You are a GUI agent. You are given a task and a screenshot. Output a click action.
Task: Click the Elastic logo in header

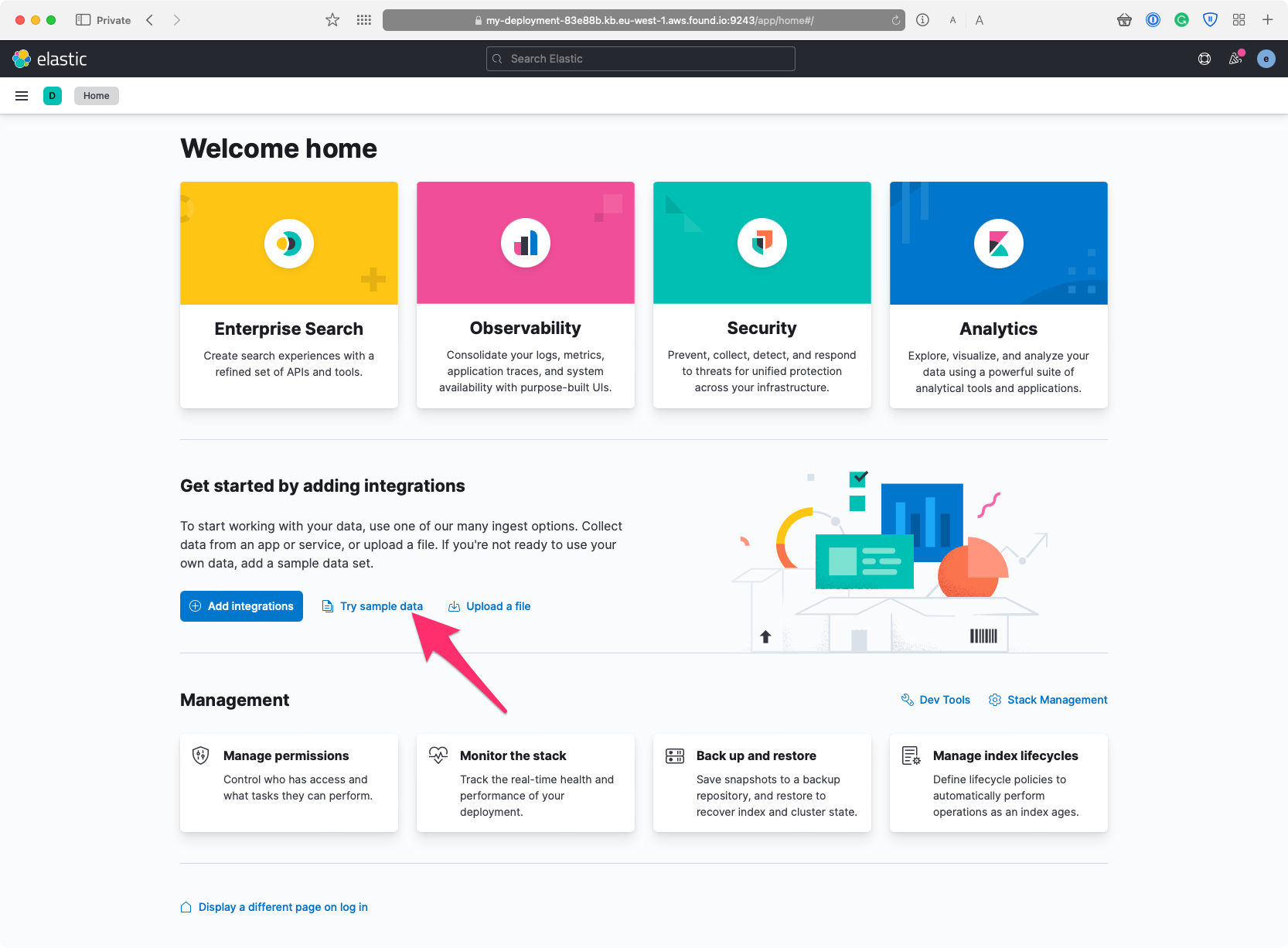[x=49, y=59]
